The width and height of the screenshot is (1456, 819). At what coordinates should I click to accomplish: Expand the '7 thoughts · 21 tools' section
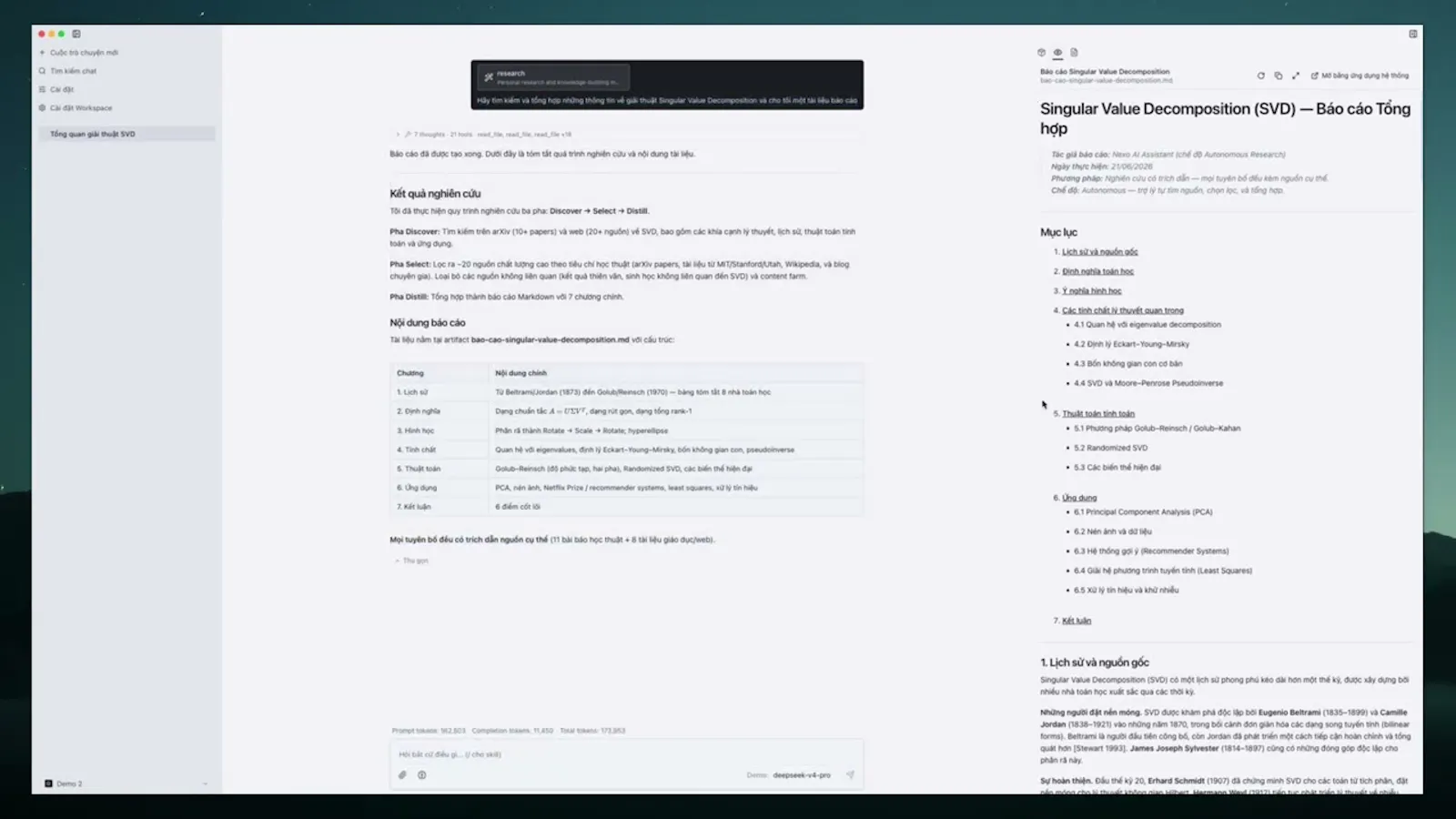tap(483, 134)
